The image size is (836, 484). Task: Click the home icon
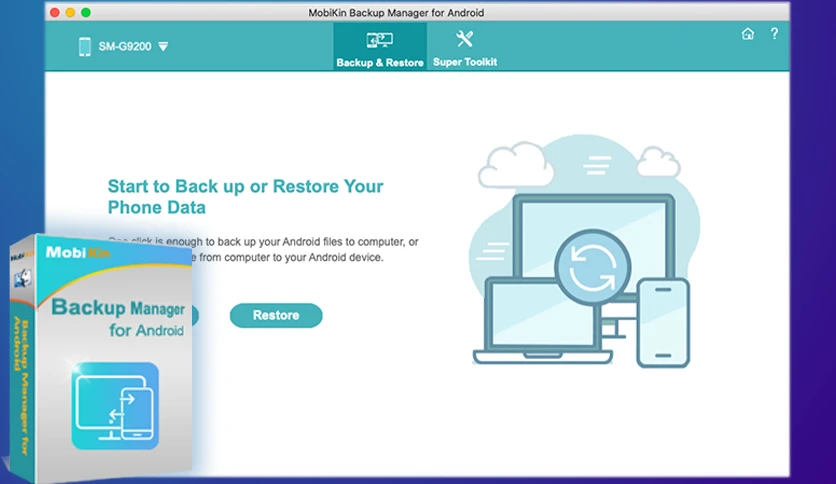[x=747, y=34]
